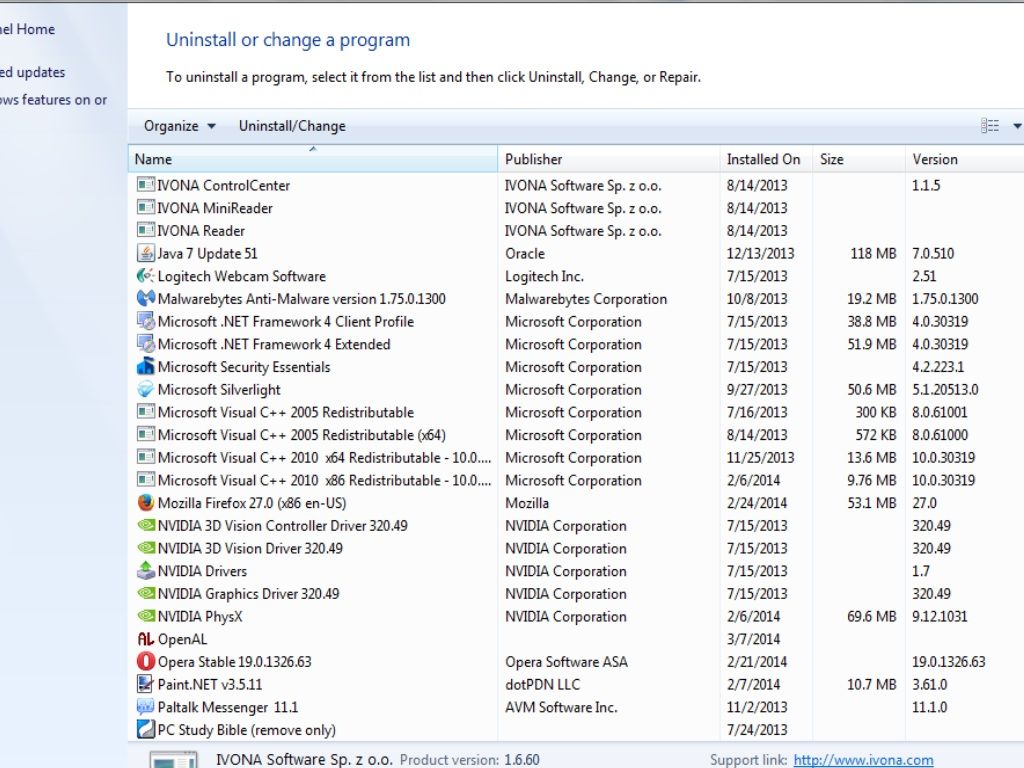Screen dimensions: 1024x768
Task: Expand the view options dropdown arrow
Action: point(1017,126)
